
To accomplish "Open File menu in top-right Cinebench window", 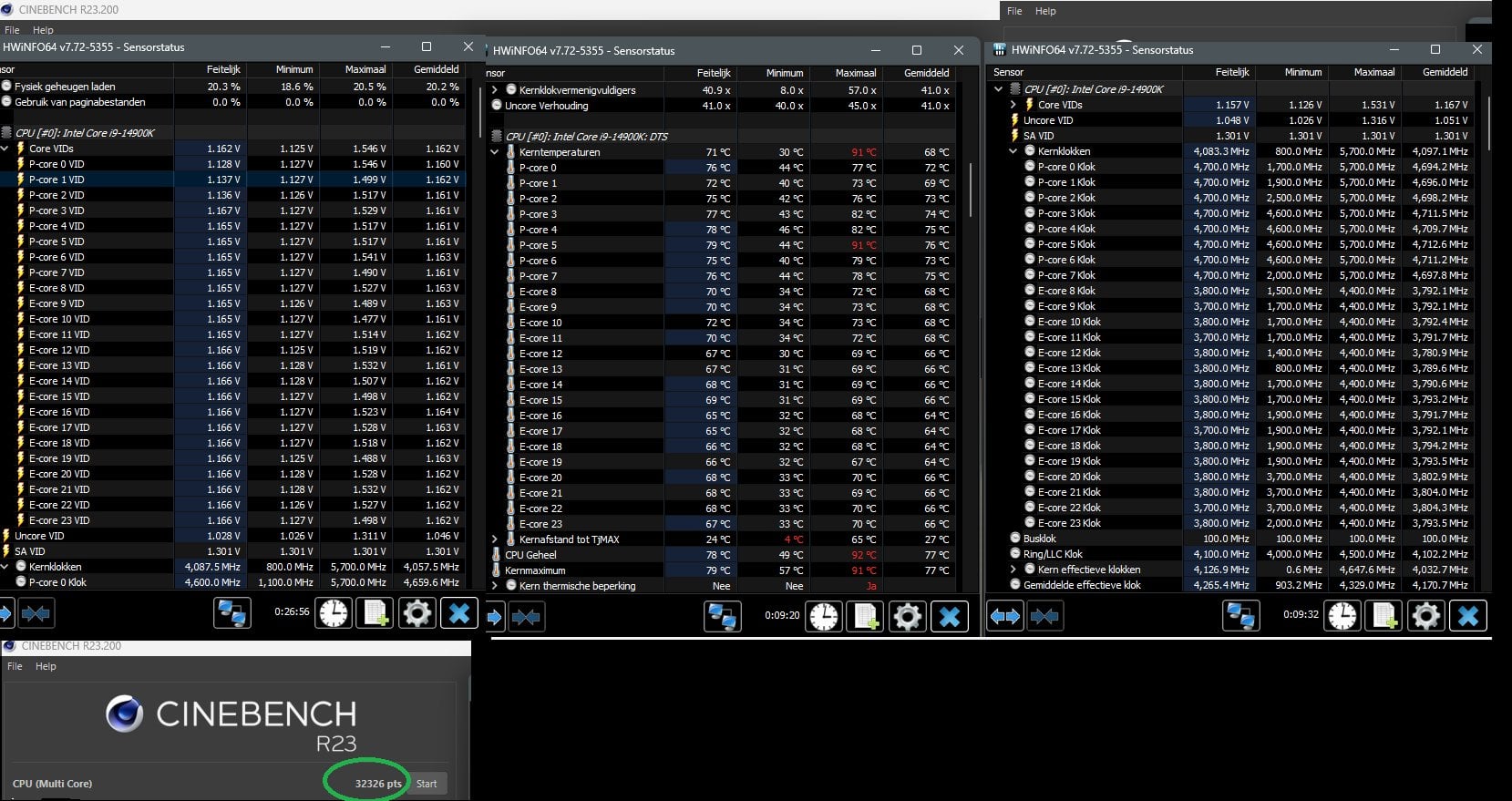I will [x=1014, y=11].
